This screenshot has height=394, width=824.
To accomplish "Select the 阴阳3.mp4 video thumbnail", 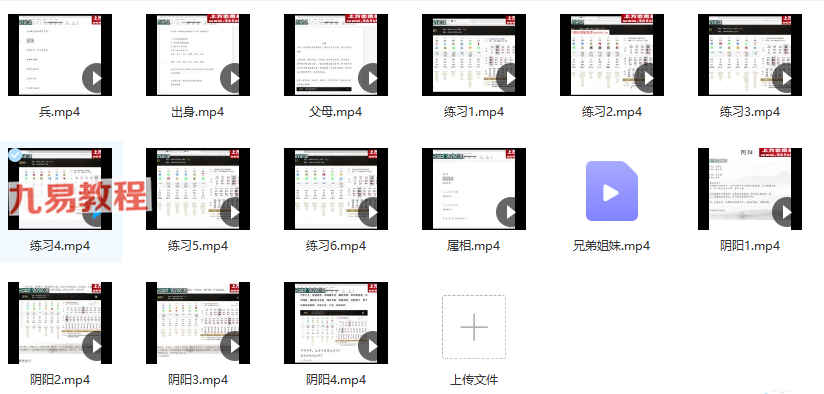I will coord(198,323).
